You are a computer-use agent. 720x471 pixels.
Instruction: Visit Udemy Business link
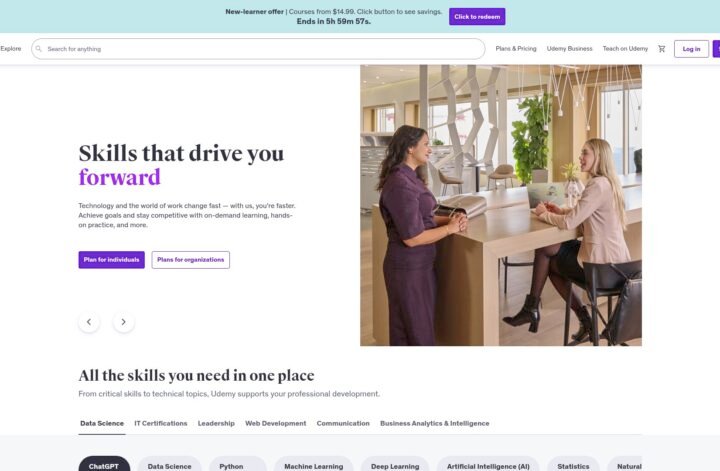(569, 49)
